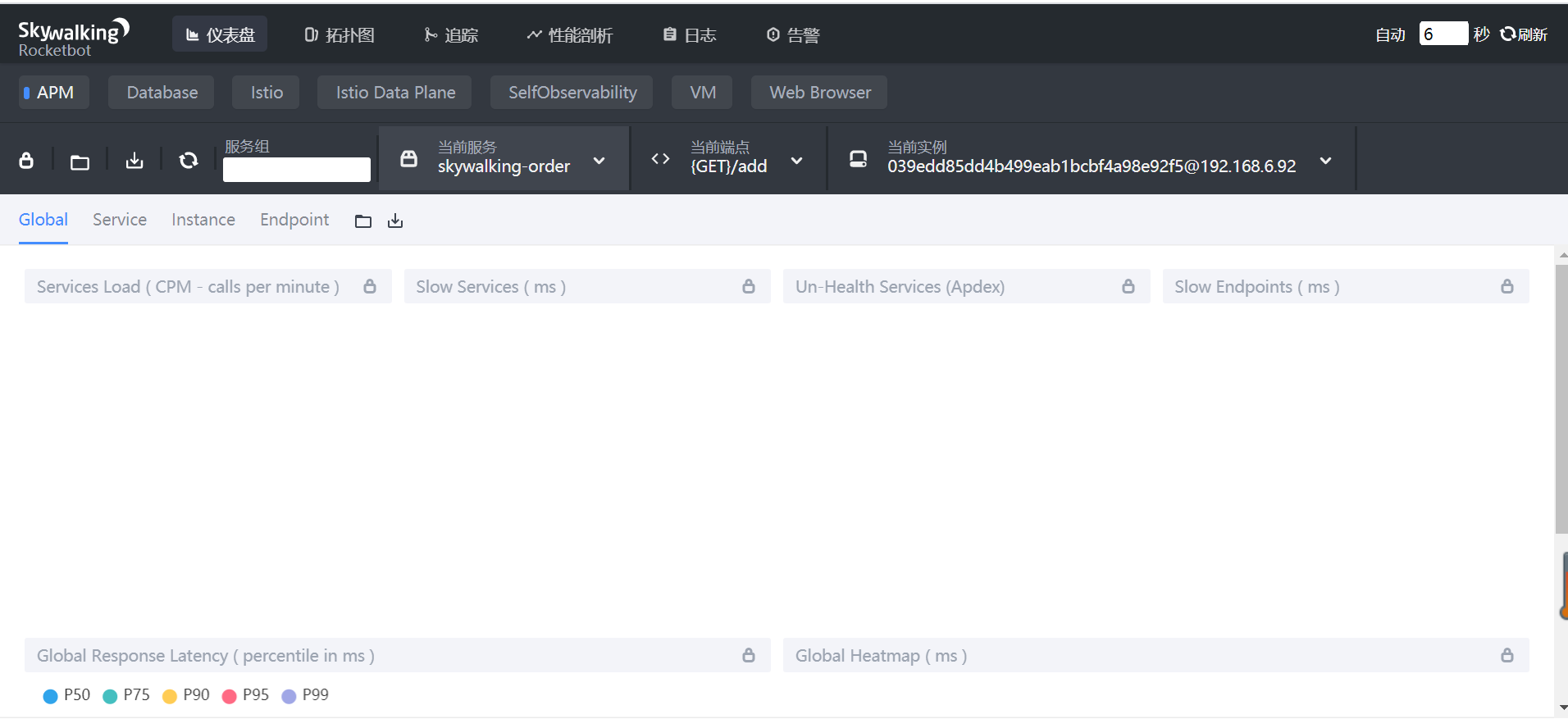Image resolution: width=1568 pixels, height=719 pixels.
Task: Click the refresh interval seconds field
Action: tap(1443, 34)
